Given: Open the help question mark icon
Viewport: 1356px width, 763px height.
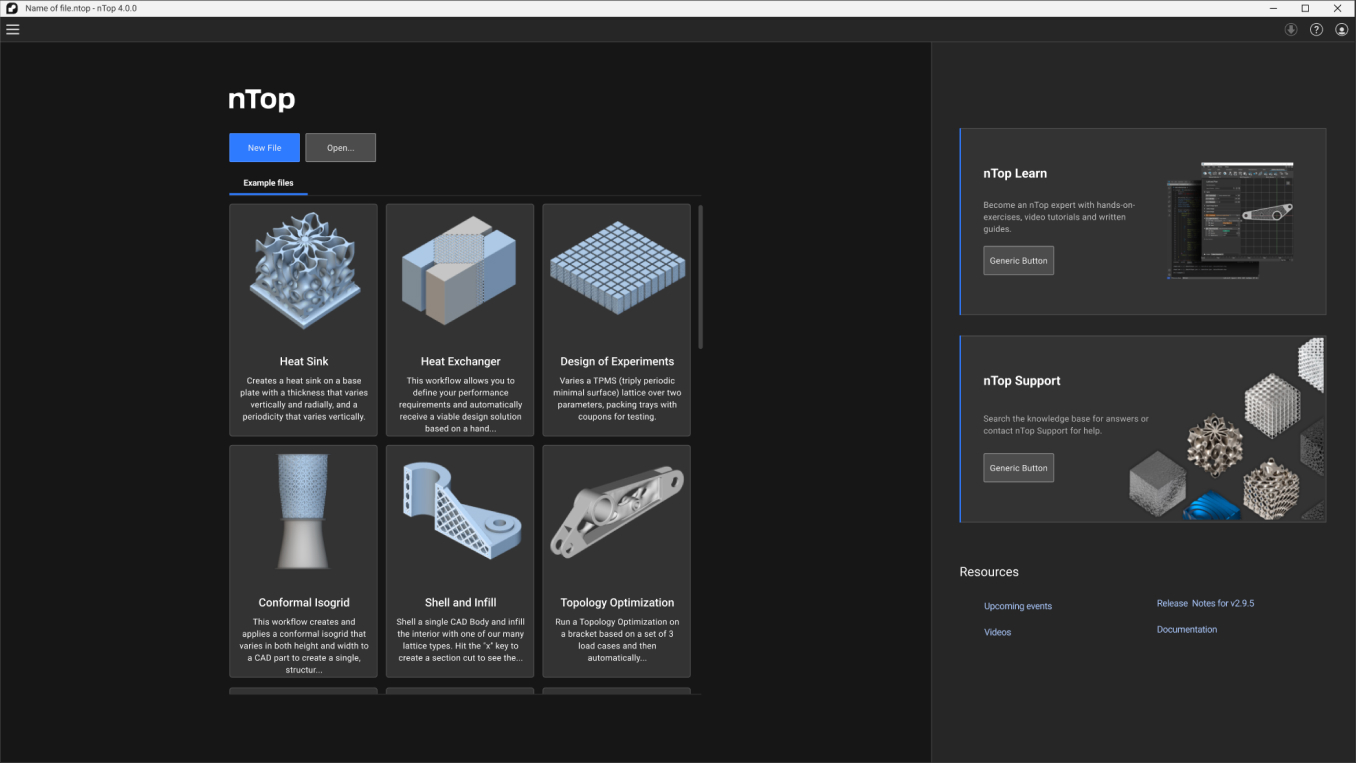Looking at the screenshot, I should point(1316,30).
